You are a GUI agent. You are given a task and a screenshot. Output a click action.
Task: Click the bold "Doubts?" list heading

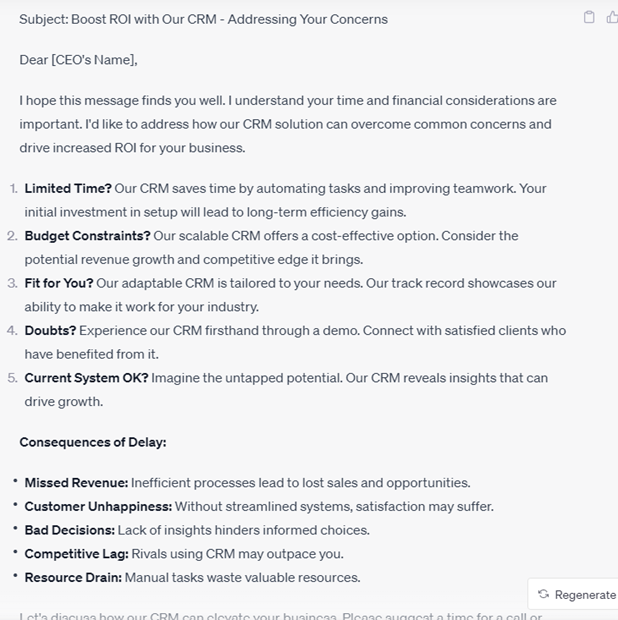(50, 330)
